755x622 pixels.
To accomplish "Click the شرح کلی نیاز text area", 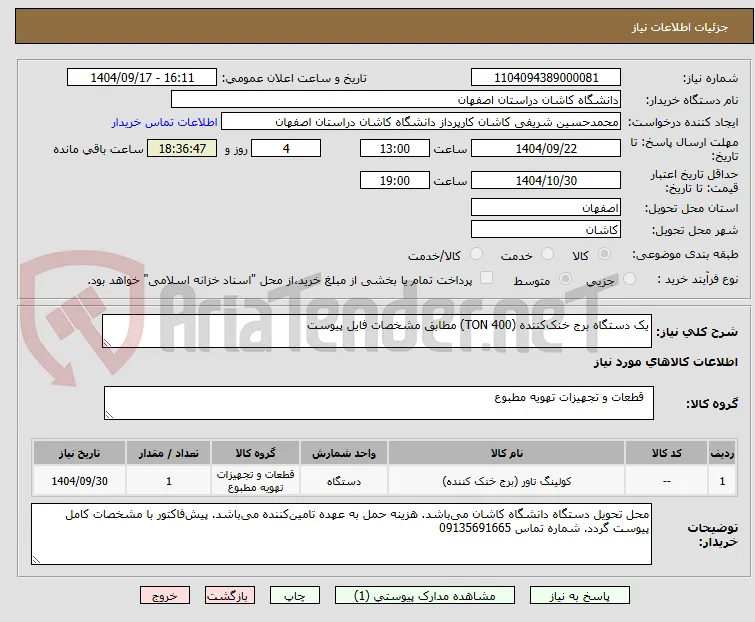I will [377, 331].
